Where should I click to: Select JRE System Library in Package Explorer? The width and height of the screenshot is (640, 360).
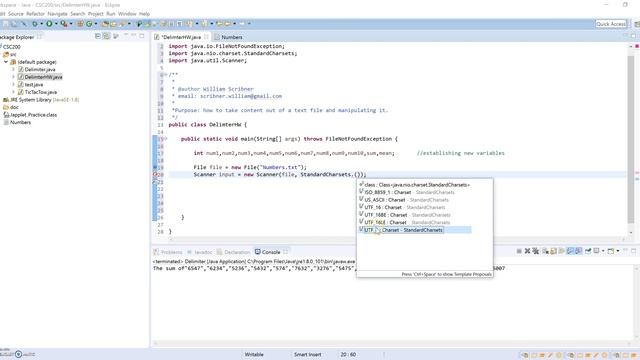tap(41, 100)
